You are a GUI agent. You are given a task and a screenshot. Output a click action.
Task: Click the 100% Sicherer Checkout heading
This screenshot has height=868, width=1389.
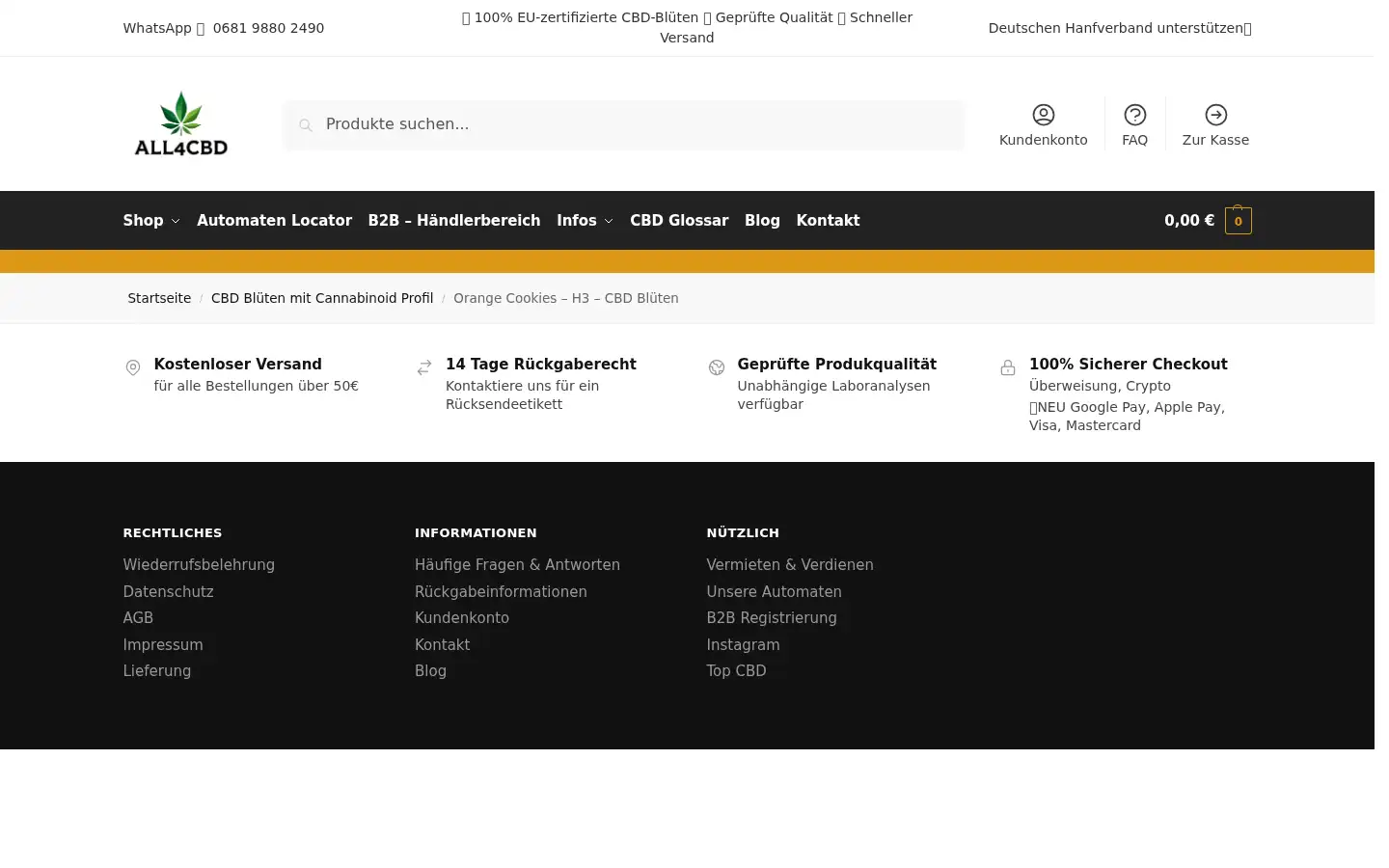tap(1129, 364)
